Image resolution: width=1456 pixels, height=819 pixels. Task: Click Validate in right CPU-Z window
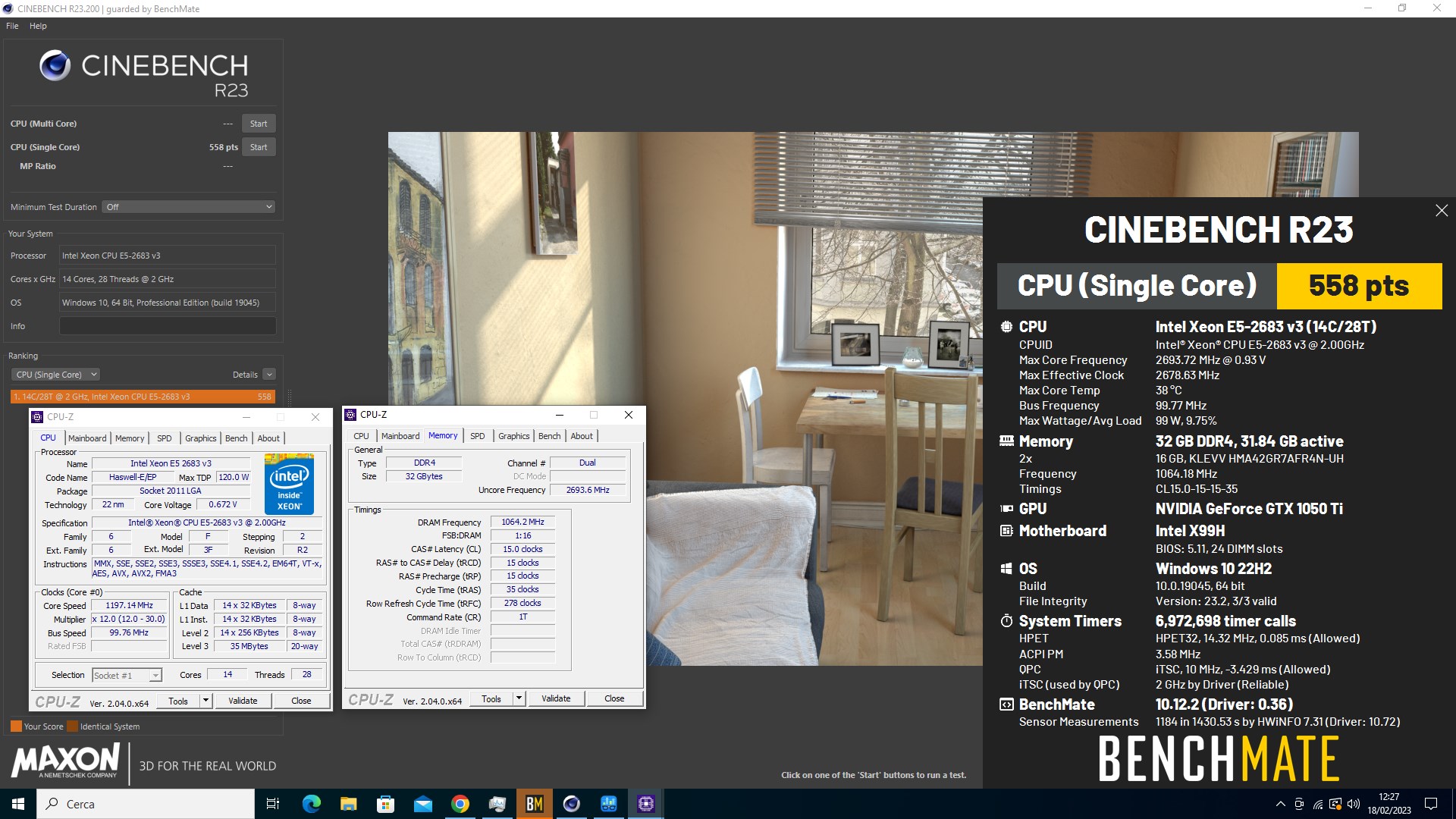pyautogui.click(x=556, y=698)
